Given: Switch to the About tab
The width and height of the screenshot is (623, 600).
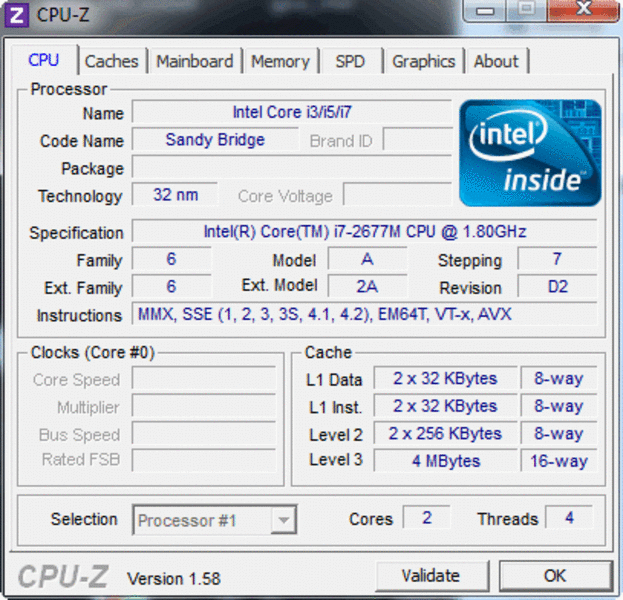Looking at the screenshot, I should point(496,61).
